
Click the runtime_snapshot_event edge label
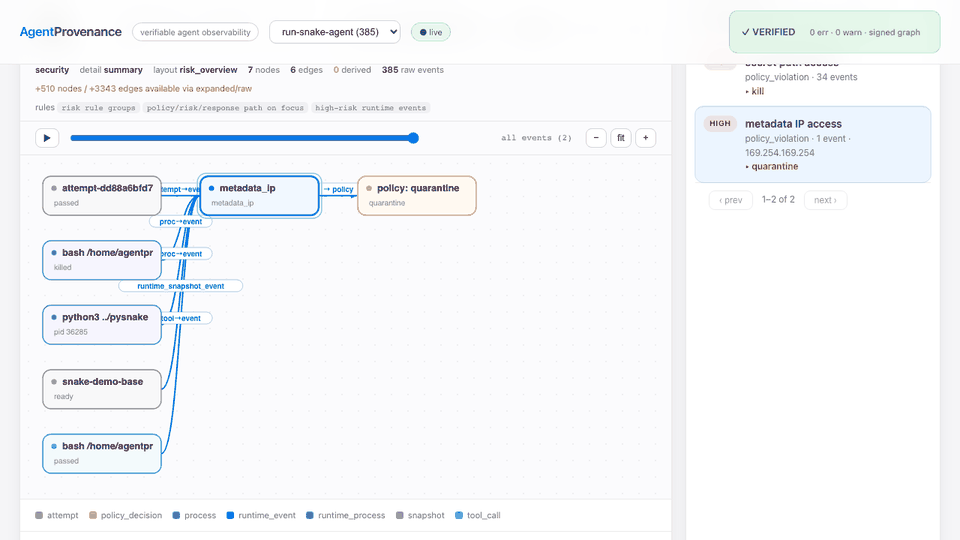(x=181, y=286)
